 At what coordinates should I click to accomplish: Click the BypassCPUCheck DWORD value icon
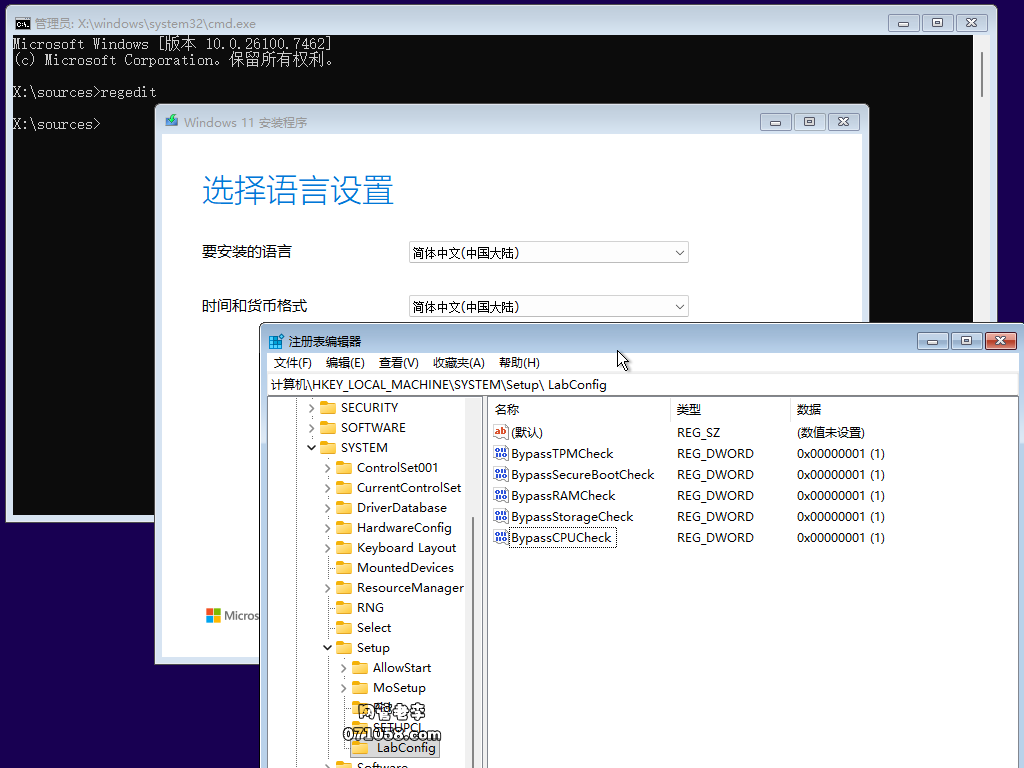pos(502,538)
